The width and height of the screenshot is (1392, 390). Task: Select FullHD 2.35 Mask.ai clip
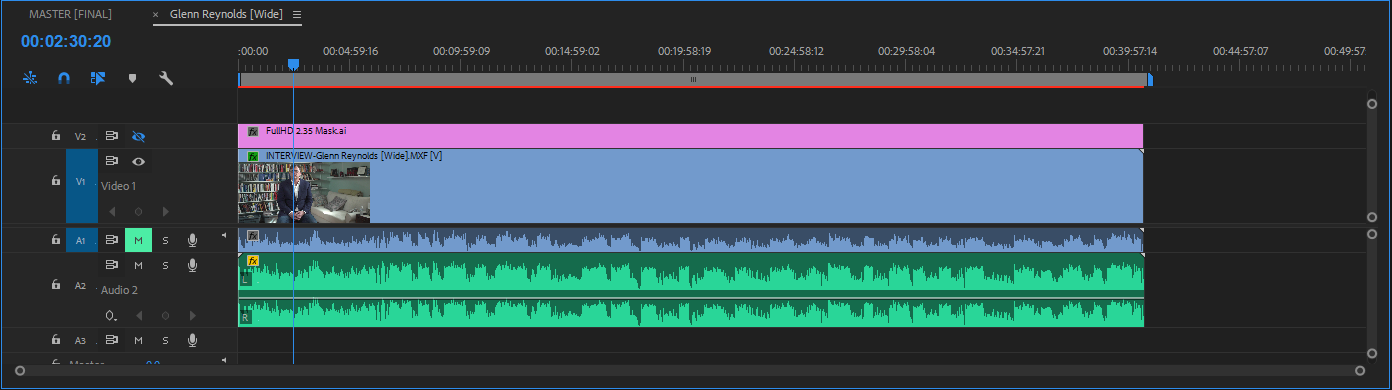(690, 136)
